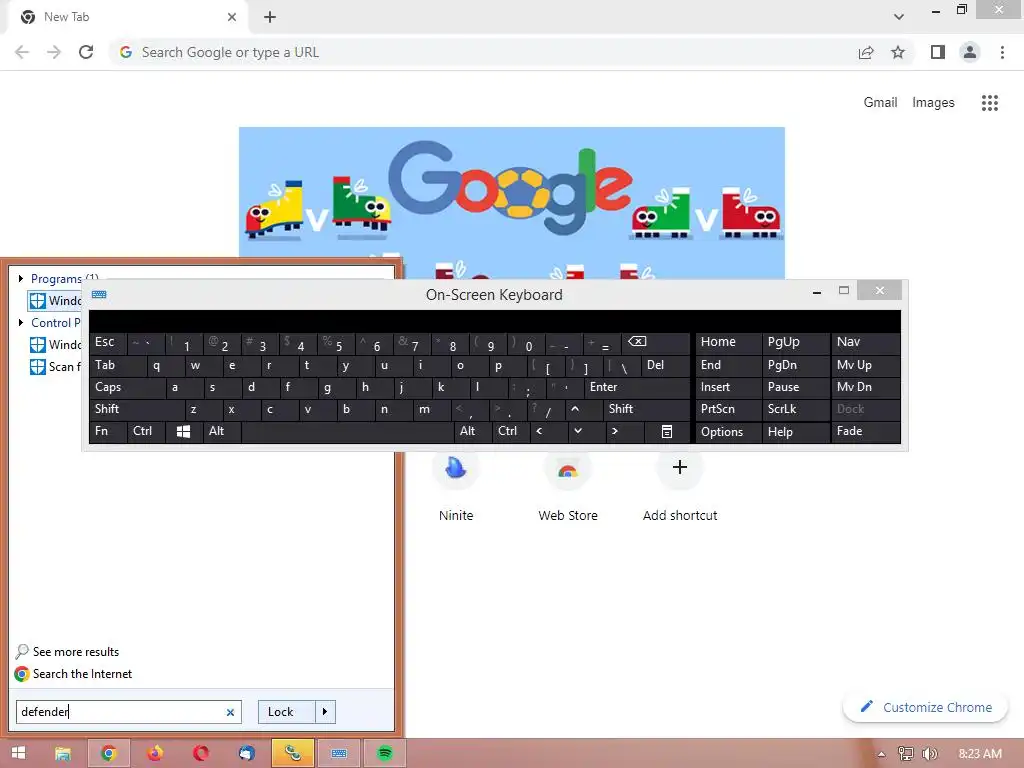Image resolution: width=1024 pixels, height=768 pixels.
Task: Click the Help key on keyboard
Action: [796, 431]
